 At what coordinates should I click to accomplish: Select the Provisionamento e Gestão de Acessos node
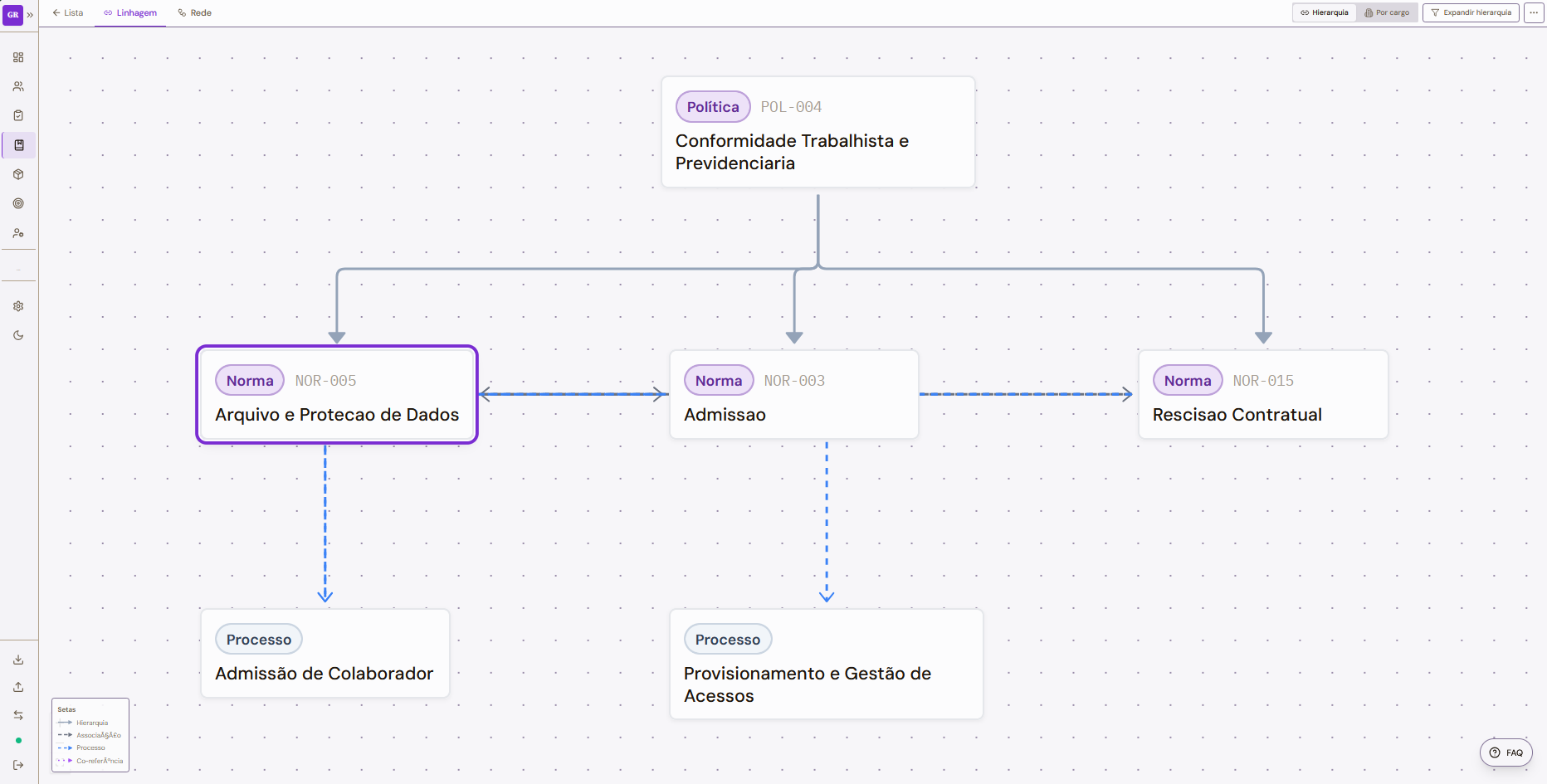click(827, 665)
